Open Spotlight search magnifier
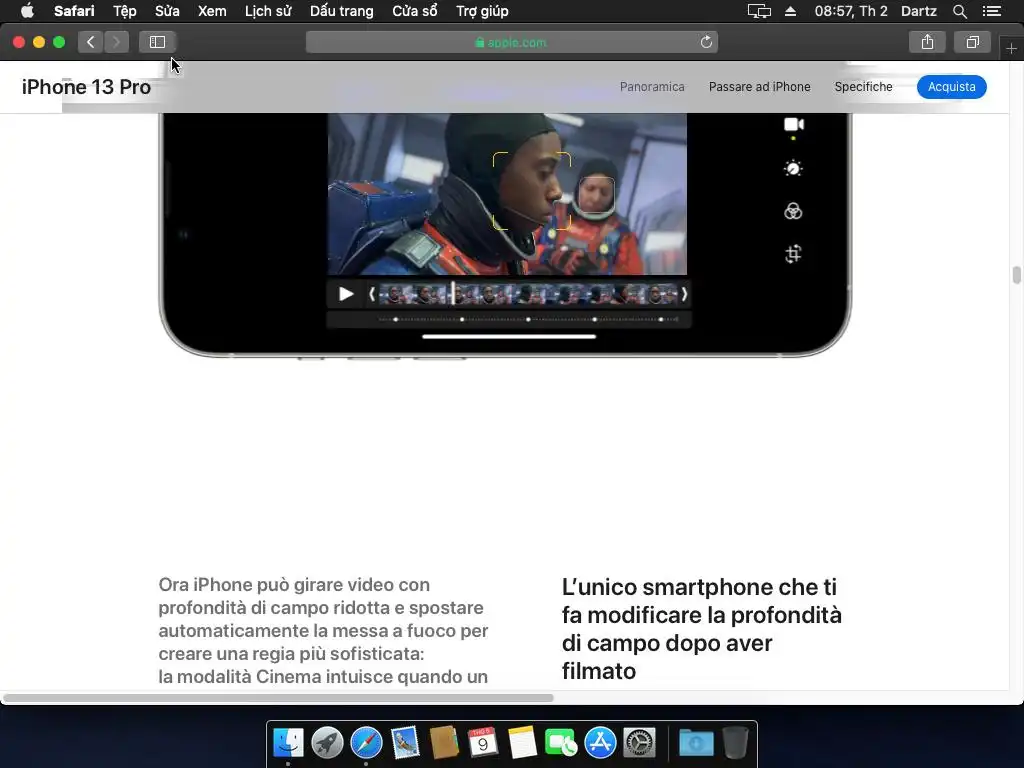1024x768 pixels. coord(959,11)
